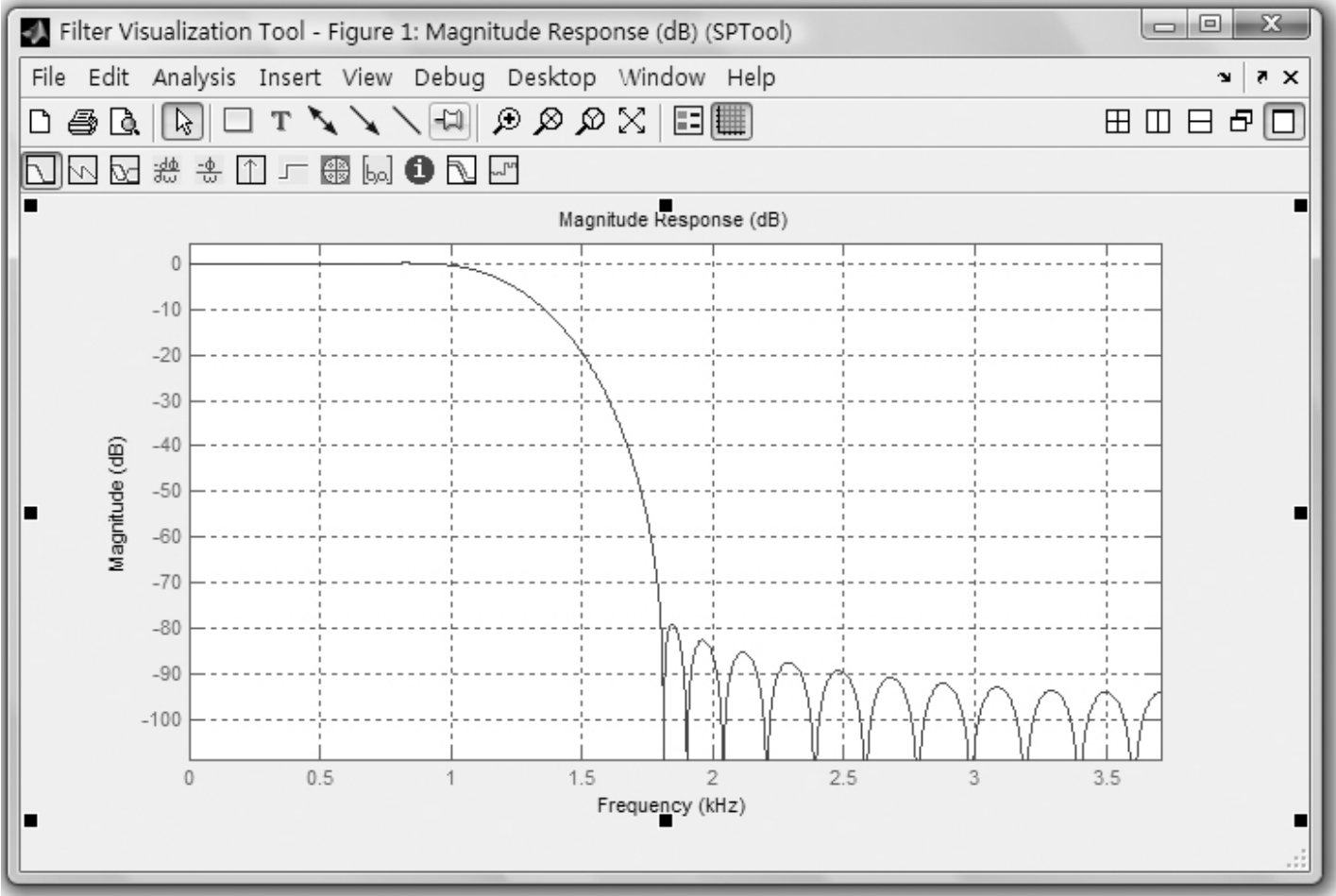The width and height of the screenshot is (1336, 896).
Task: Maximize the figure with the single-pane layout icon
Action: pyautogui.click(x=1284, y=122)
